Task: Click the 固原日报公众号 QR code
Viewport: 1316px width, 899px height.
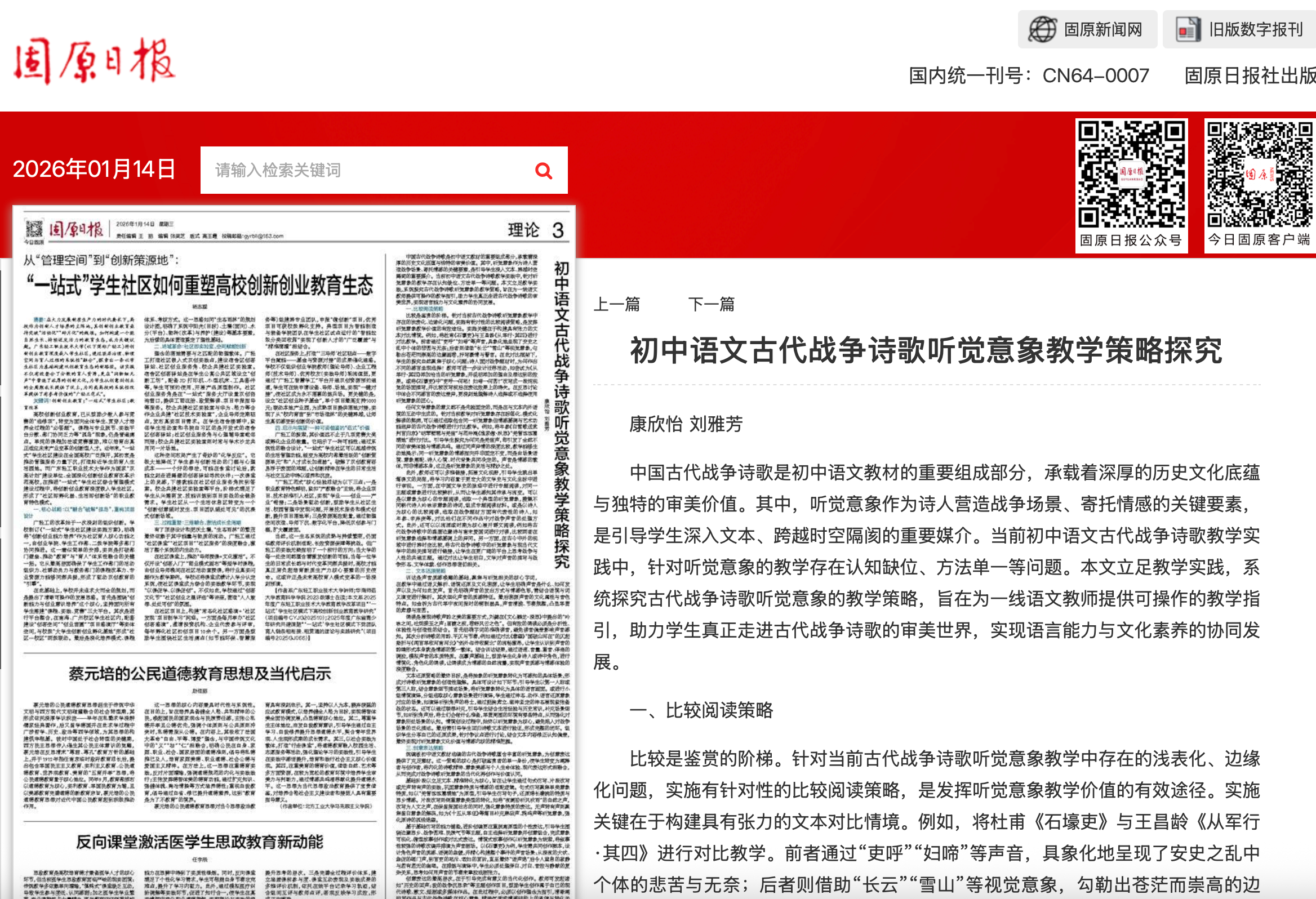Action: pos(1131,174)
